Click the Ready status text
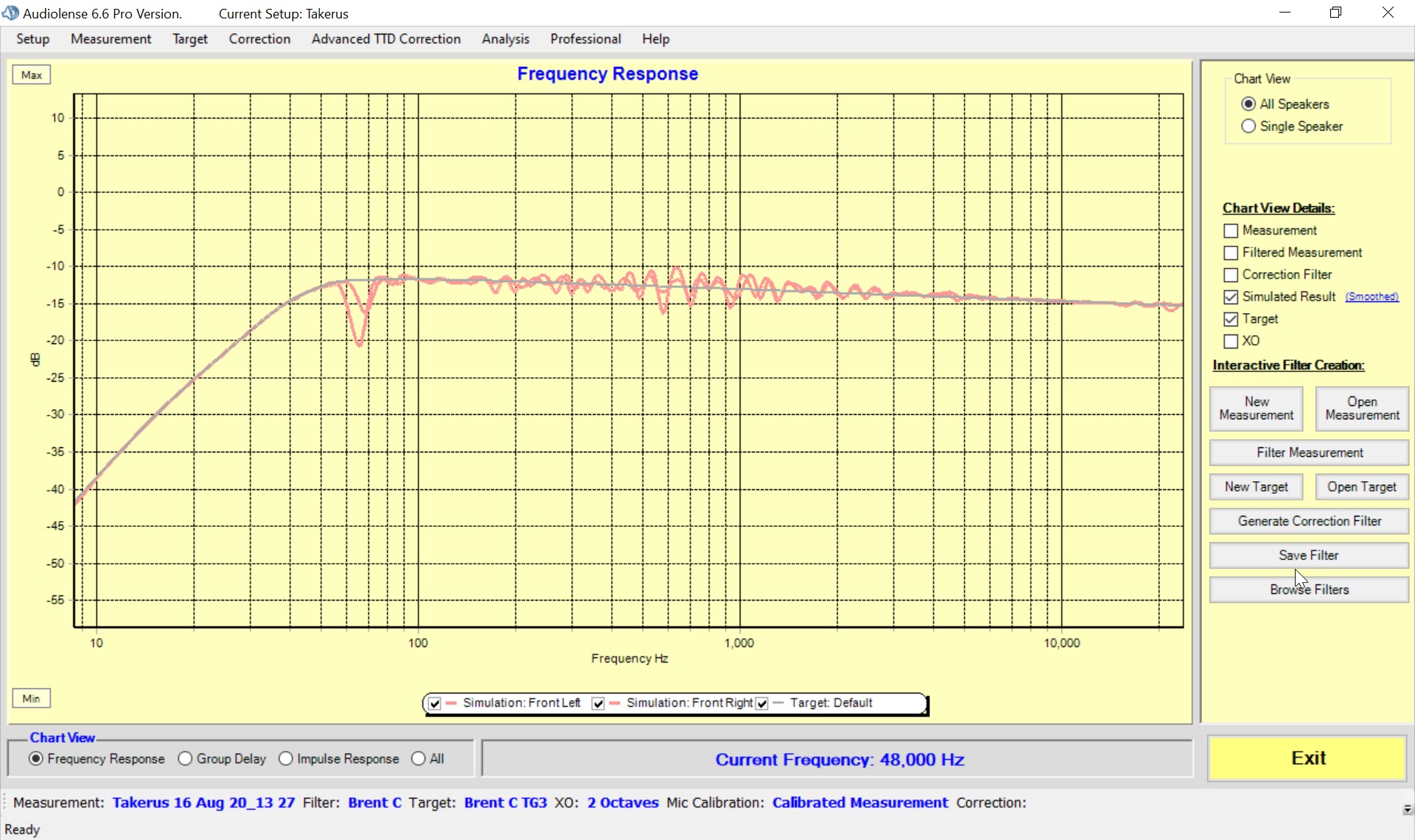Screen dimensions: 1415x840 pos(22,830)
